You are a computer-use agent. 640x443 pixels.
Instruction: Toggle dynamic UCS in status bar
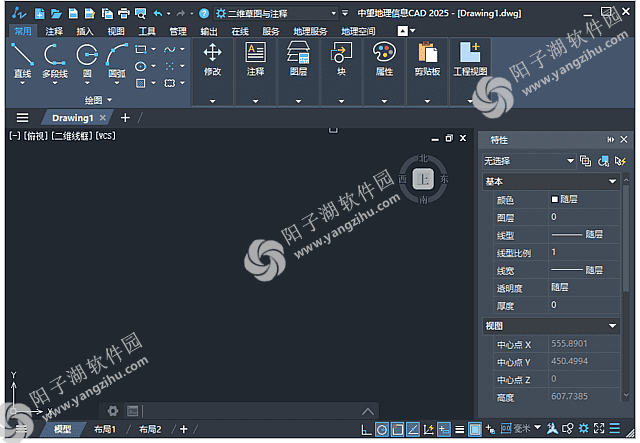pyautogui.click(x=429, y=429)
